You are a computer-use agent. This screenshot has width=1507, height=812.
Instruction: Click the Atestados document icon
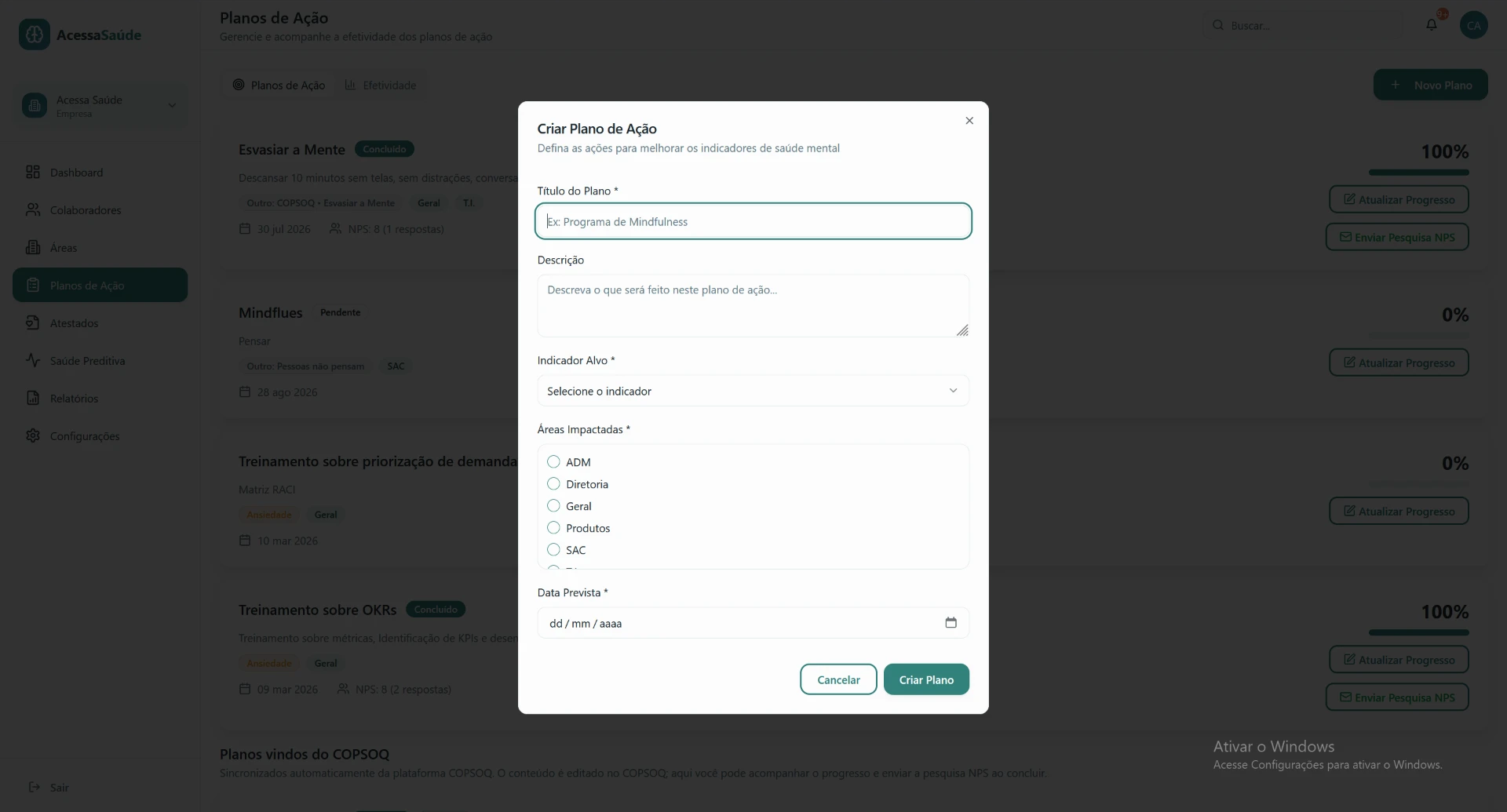point(33,322)
